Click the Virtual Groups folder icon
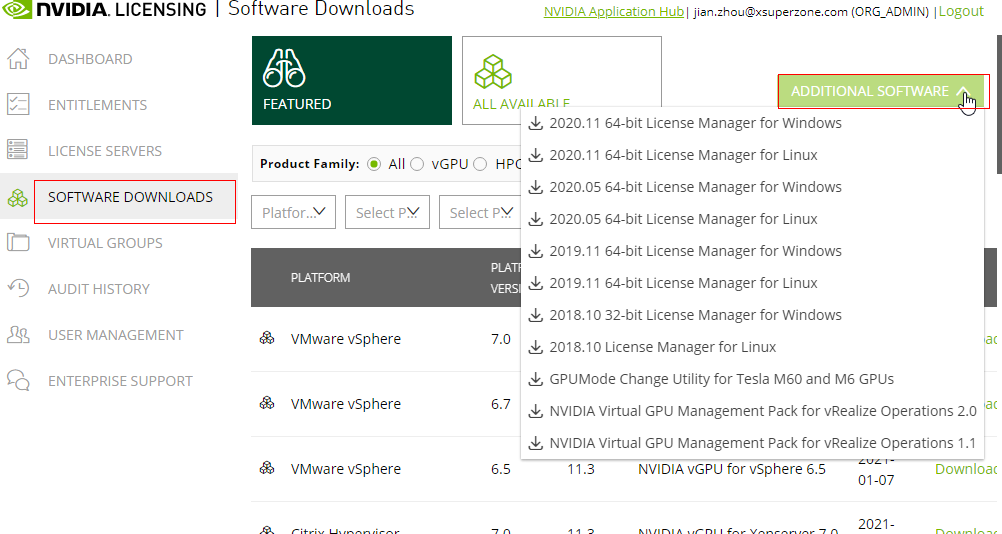The image size is (1002, 534). click(18, 243)
